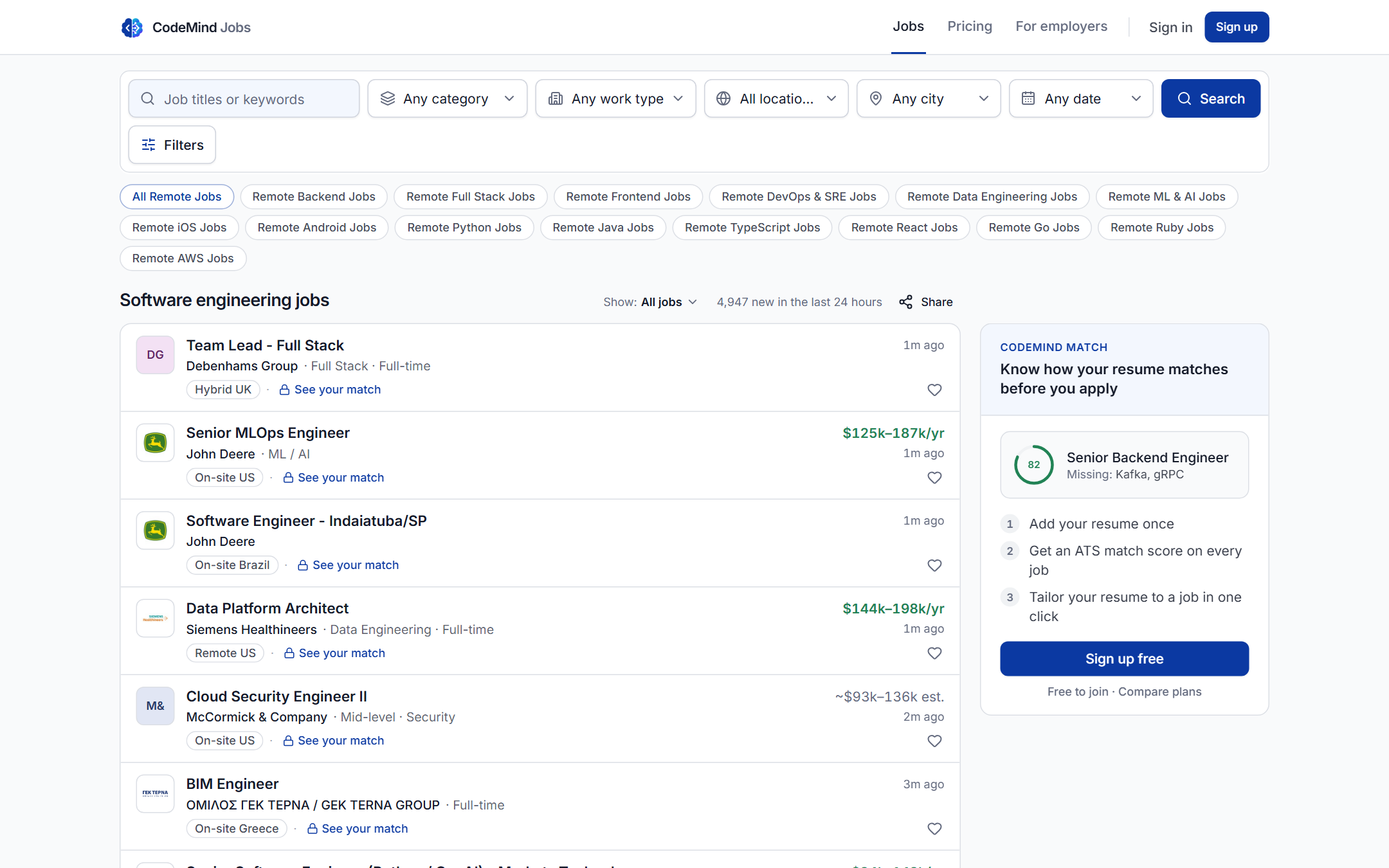
Task: Click lock icon on BIM Engineer See your match
Action: click(312, 829)
